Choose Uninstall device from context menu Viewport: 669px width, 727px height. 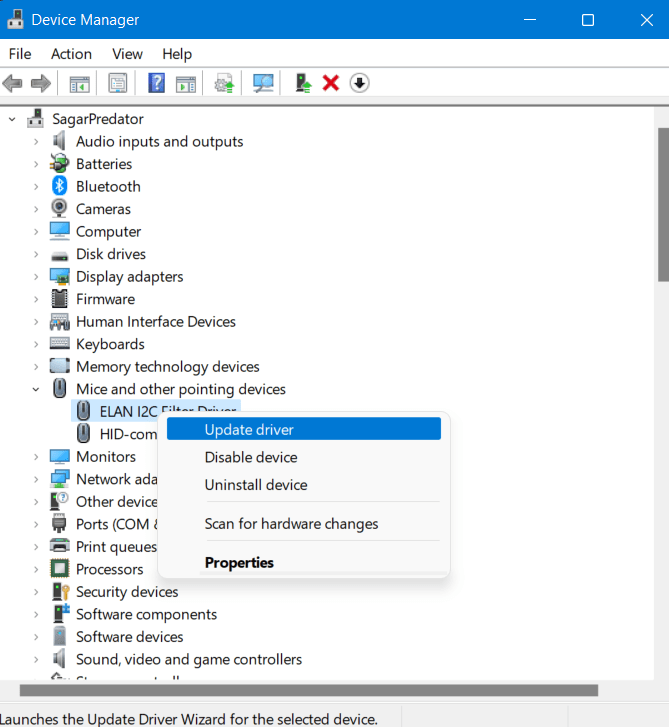click(x=255, y=485)
